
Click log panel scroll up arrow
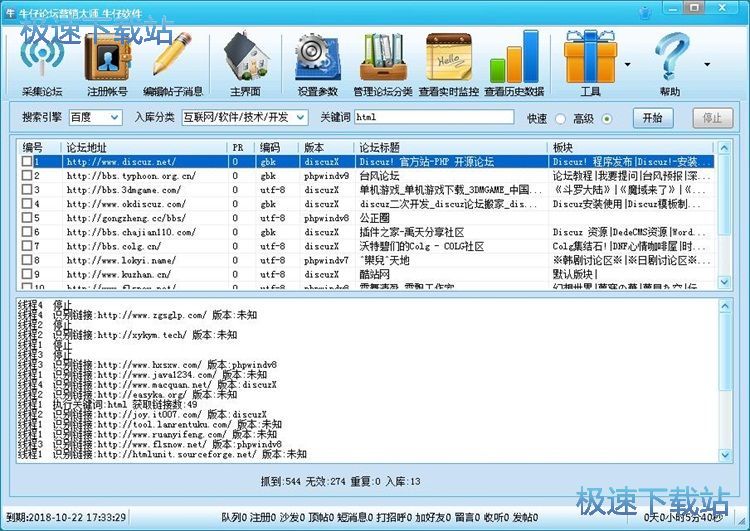click(725, 306)
